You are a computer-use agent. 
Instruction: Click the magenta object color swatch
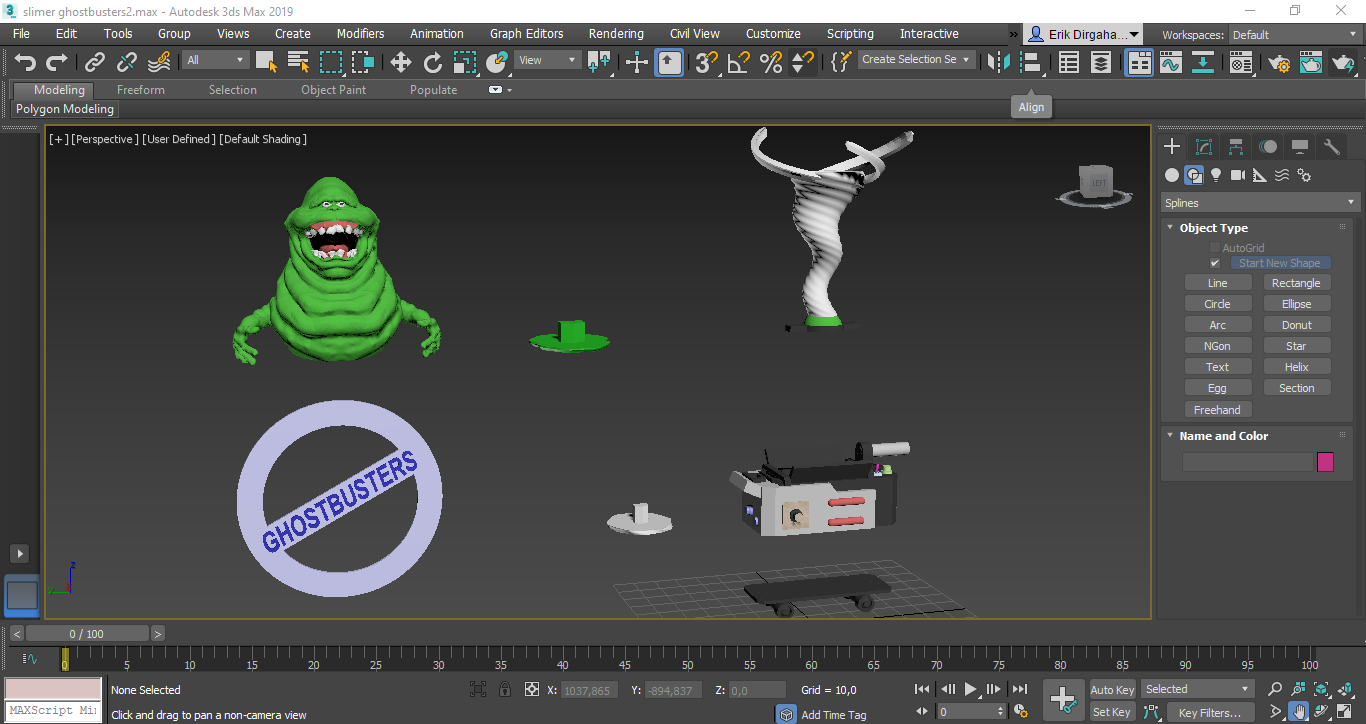click(1325, 462)
